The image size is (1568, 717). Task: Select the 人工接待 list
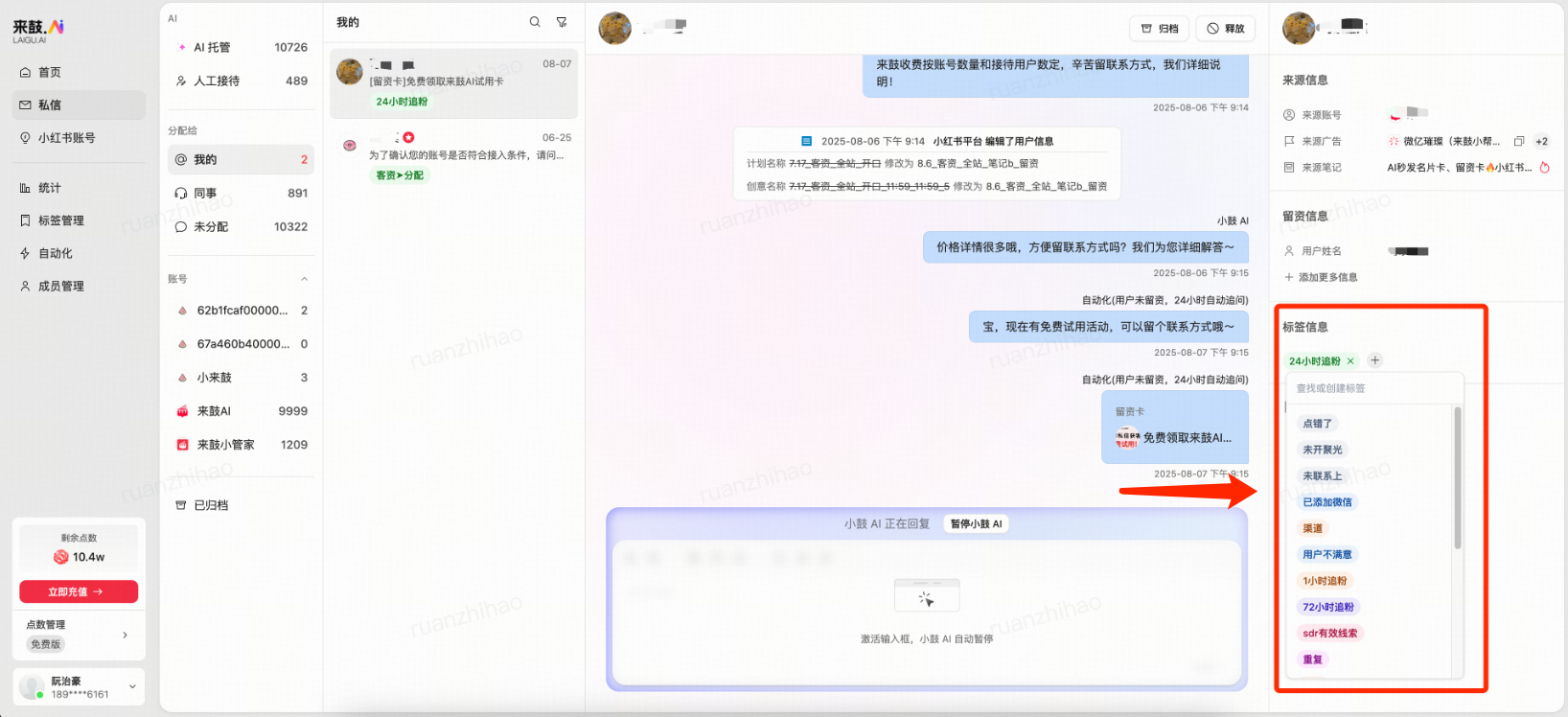(x=241, y=81)
